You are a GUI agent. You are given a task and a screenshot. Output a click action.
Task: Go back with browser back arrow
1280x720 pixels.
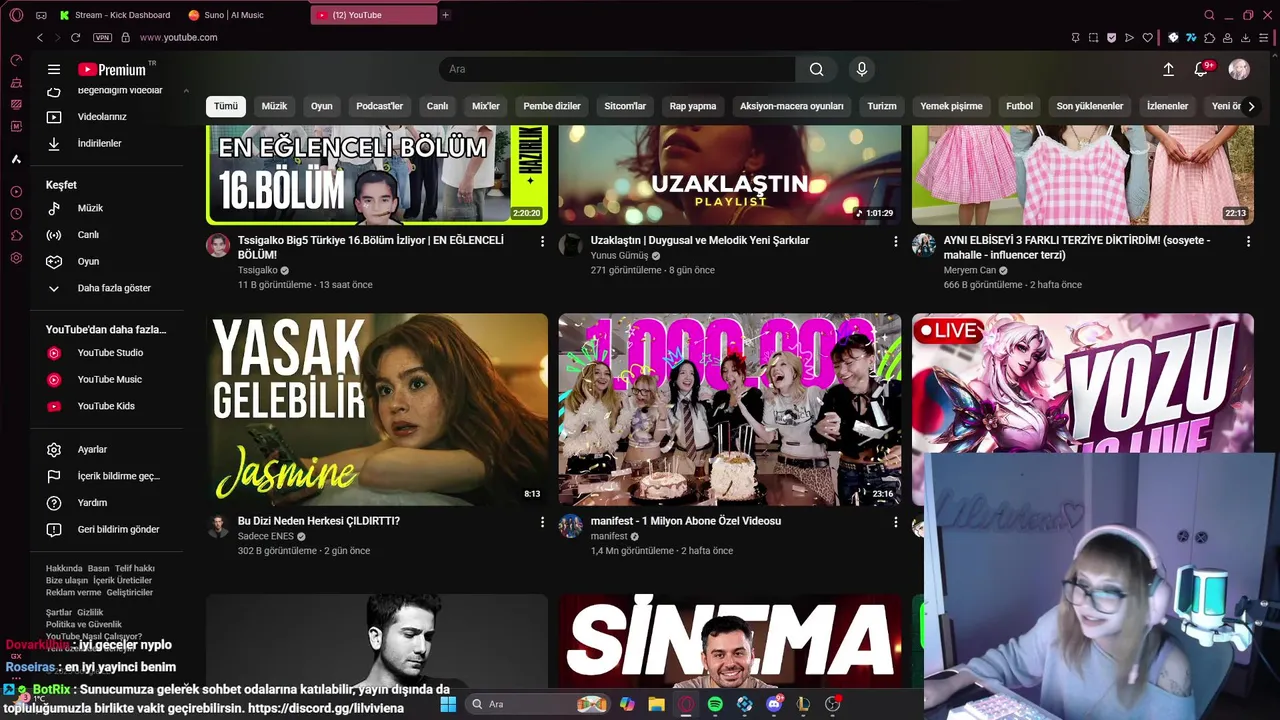coord(40,37)
